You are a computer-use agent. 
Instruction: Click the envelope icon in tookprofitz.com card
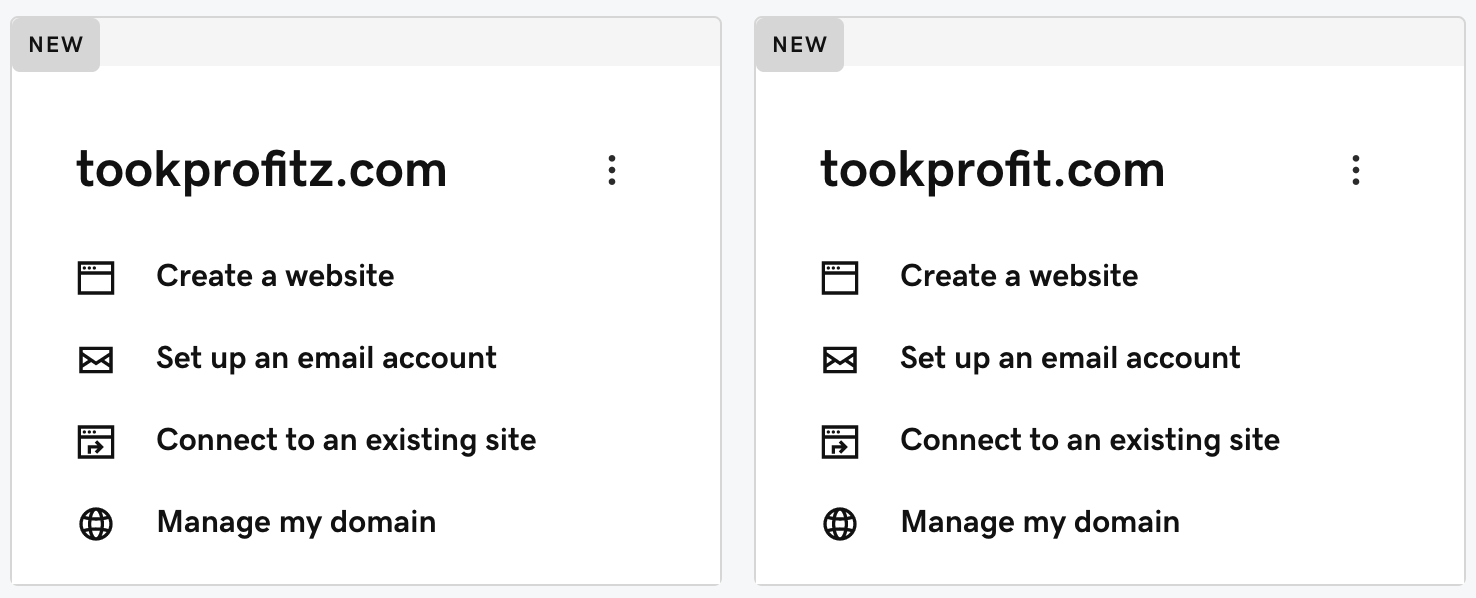pyautogui.click(x=96, y=360)
